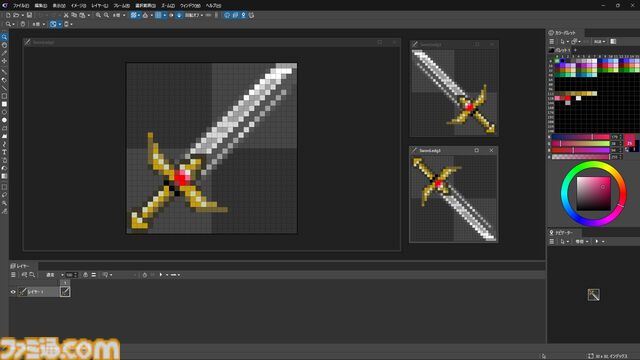Click the Open folder icon
This screenshot has width=640, height=360.
16,15
